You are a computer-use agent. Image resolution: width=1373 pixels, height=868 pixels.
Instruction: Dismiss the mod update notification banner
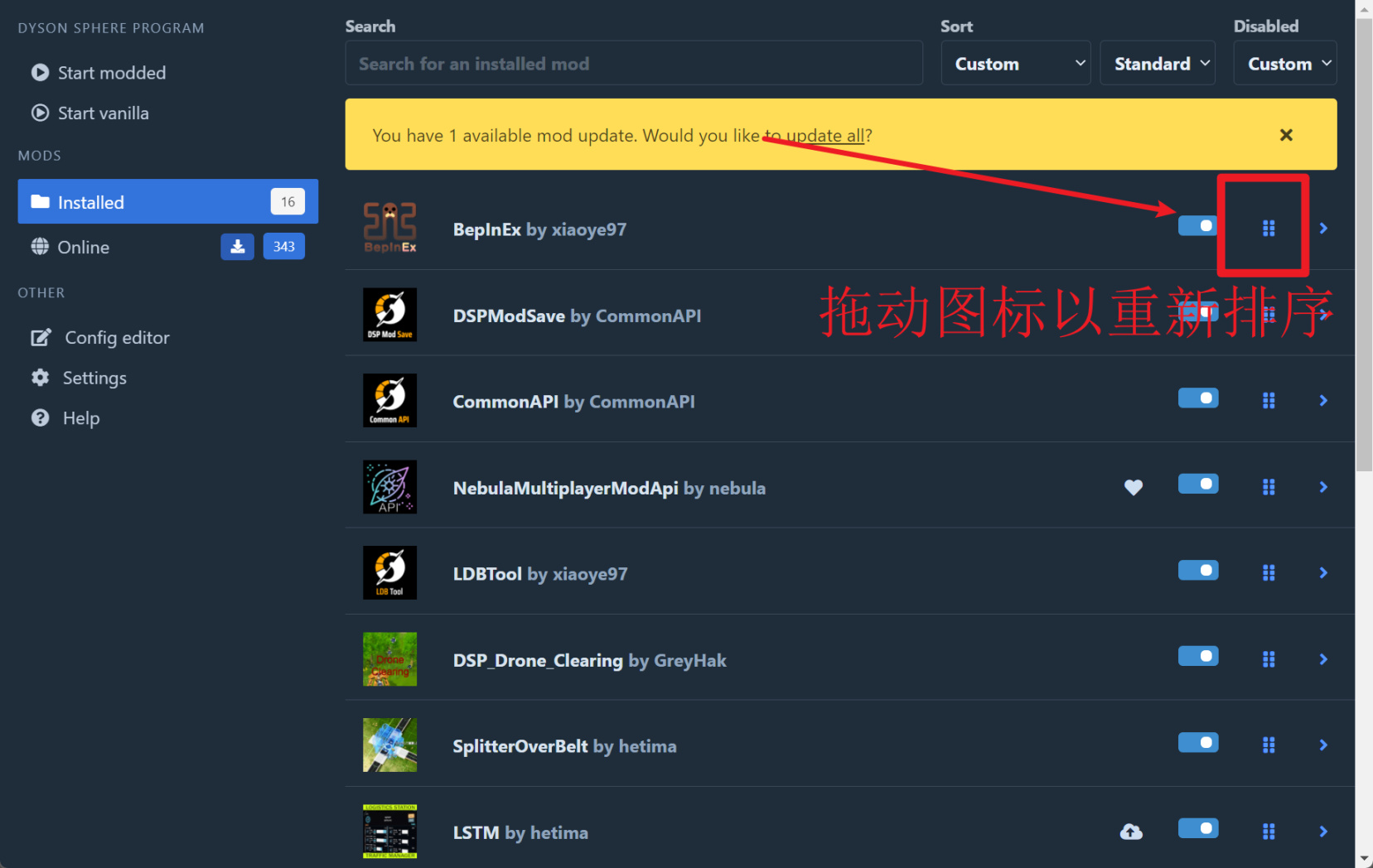point(1286,135)
